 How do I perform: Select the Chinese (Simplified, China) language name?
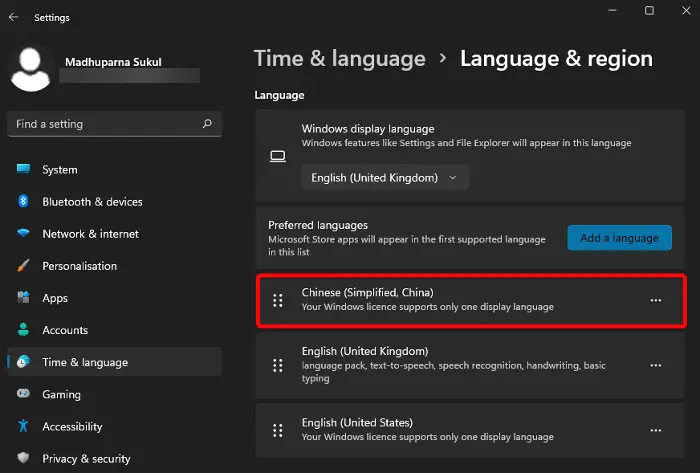tap(367, 293)
